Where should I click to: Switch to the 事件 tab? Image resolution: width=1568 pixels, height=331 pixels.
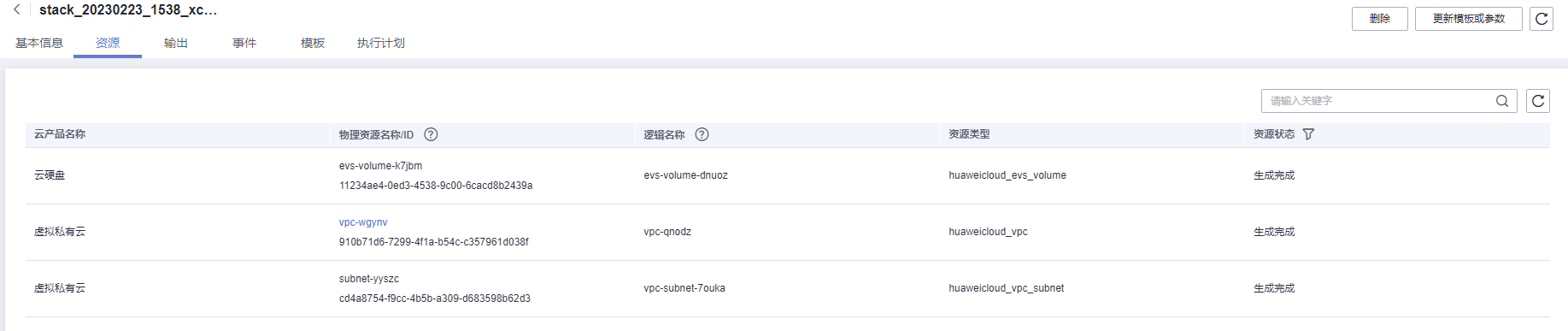click(244, 43)
